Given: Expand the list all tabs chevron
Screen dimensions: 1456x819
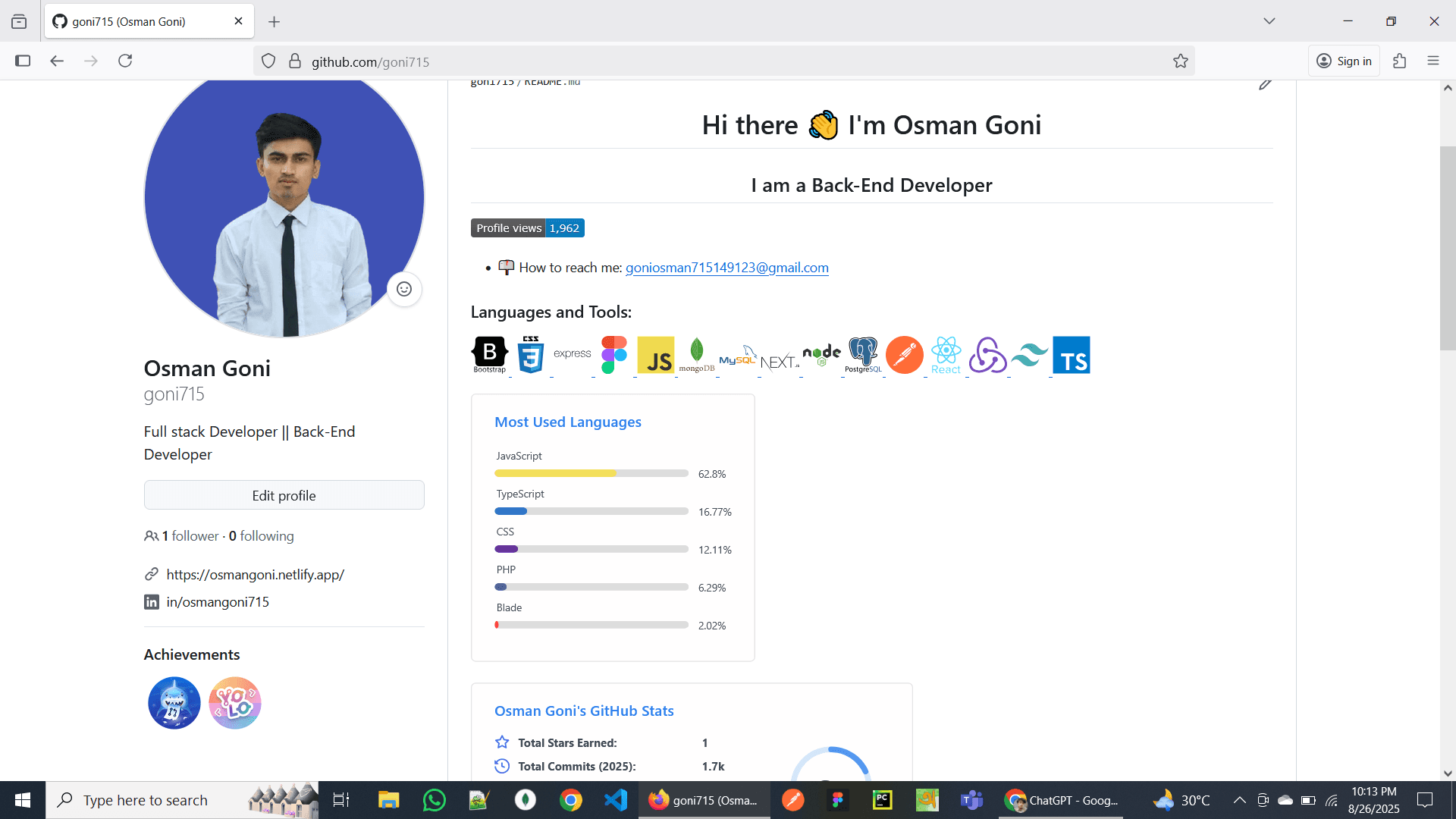Looking at the screenshot, I should click(x=1269, y=21).
